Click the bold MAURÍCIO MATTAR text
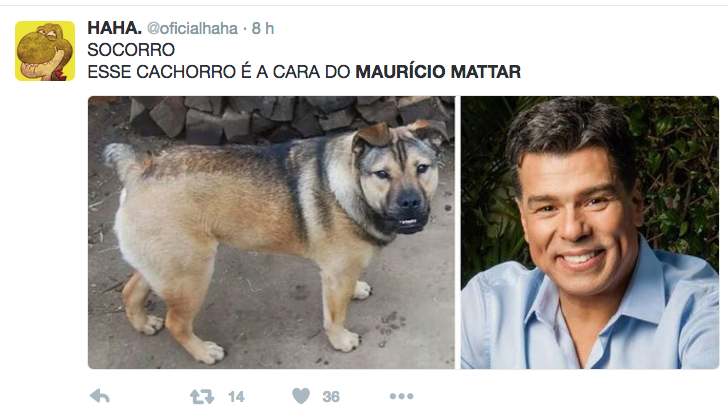 (438, 72)
